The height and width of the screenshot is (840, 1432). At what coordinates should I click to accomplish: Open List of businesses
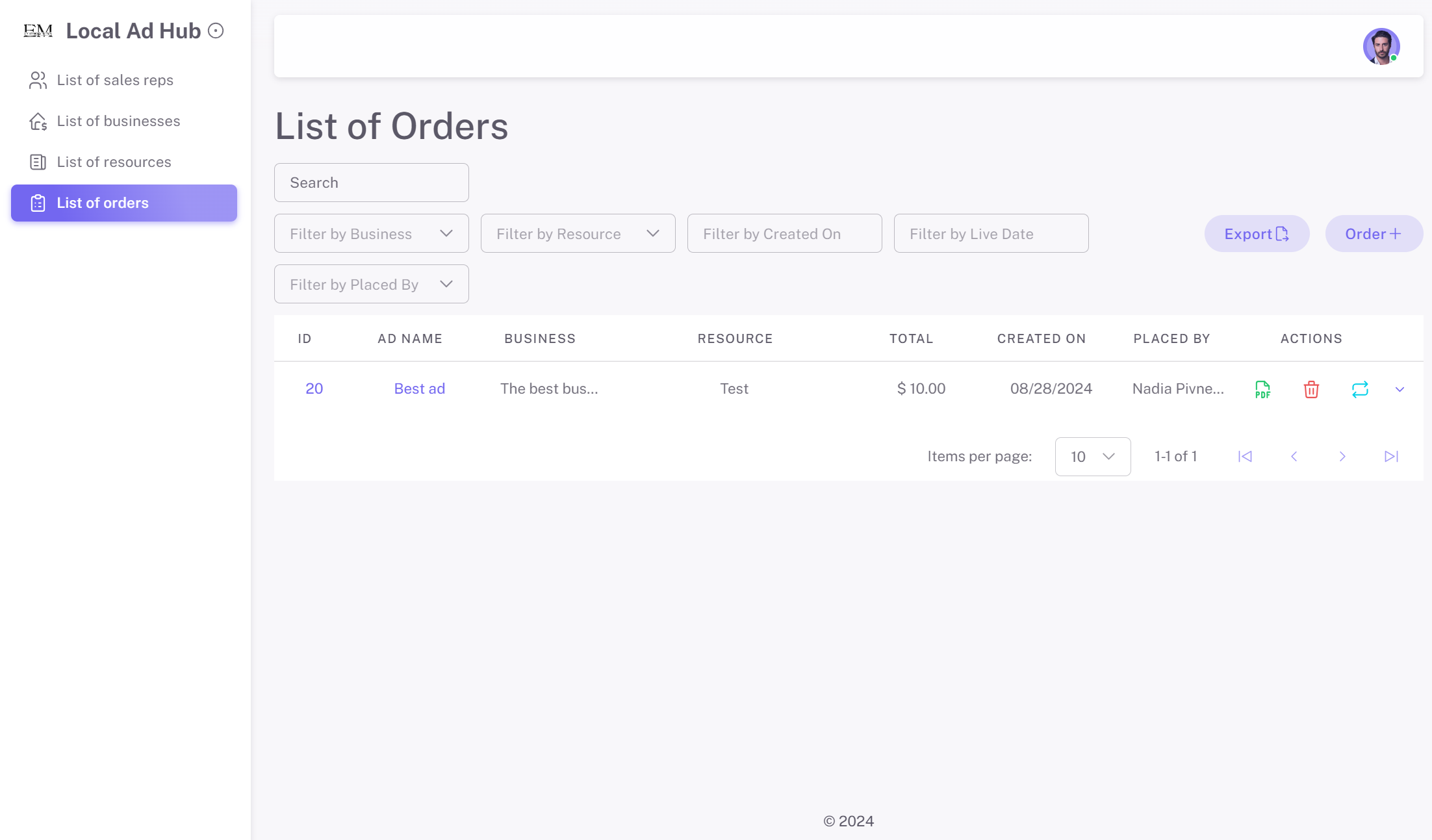[124, 121]
